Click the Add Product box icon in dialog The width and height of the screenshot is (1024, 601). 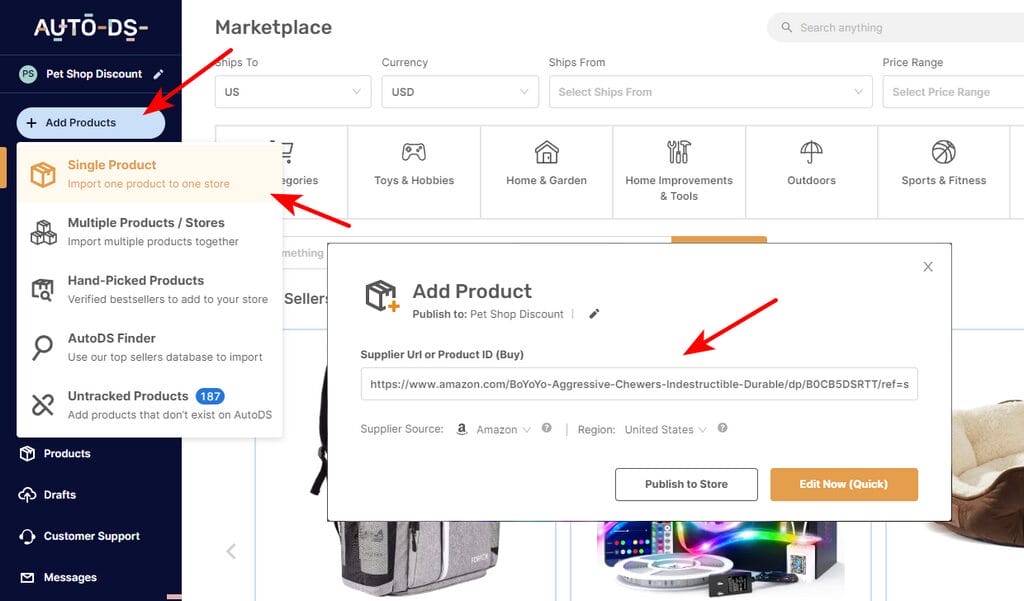pos(382,296)
